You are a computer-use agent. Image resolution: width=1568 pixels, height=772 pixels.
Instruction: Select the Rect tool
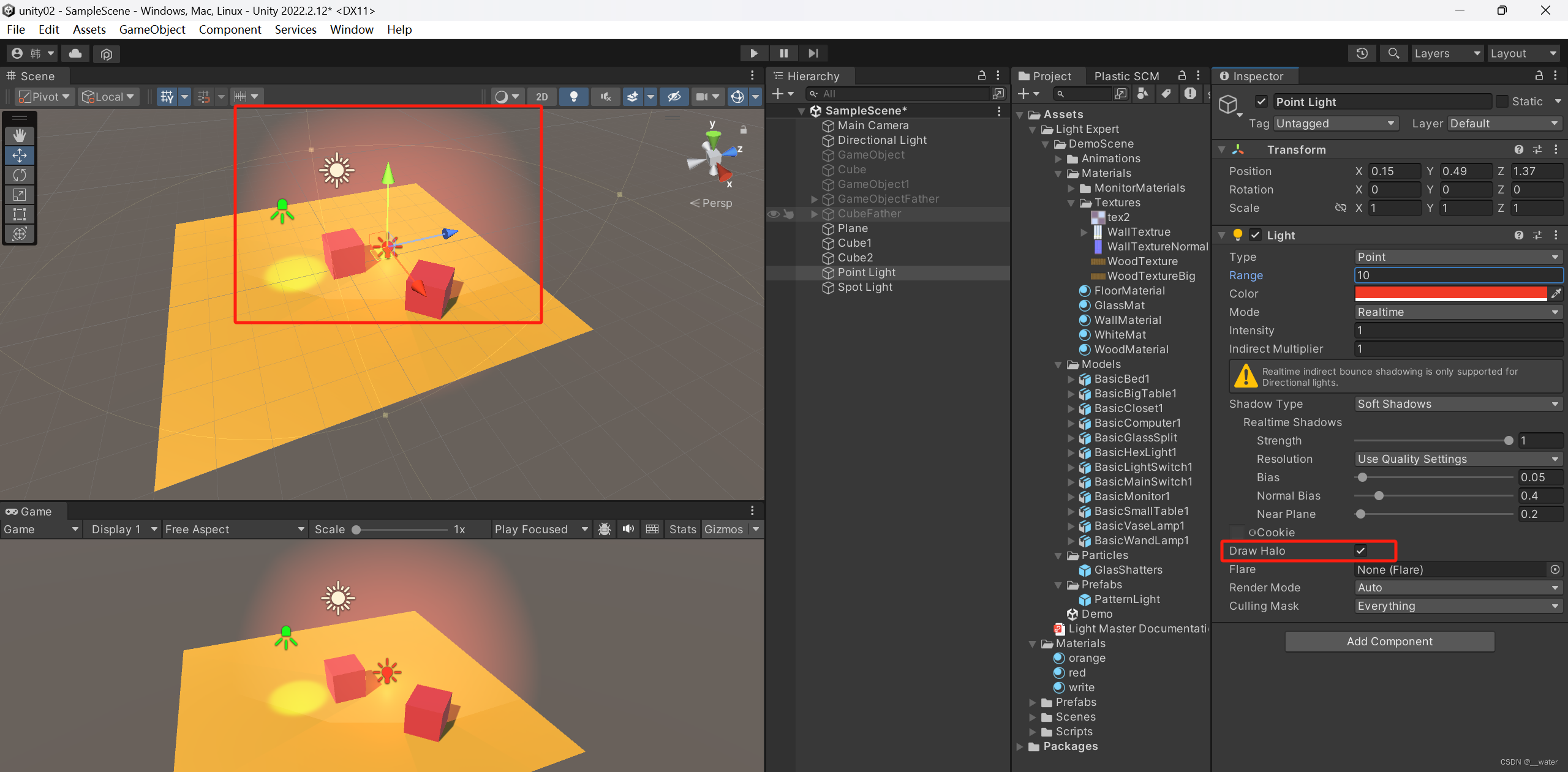20,214
